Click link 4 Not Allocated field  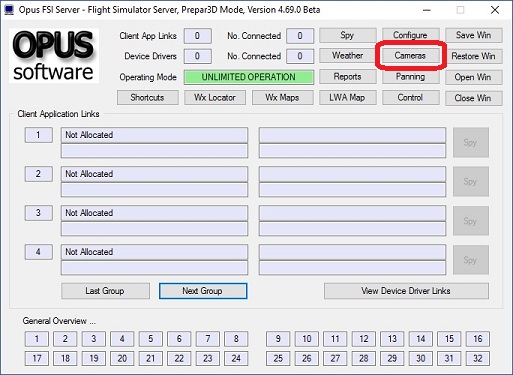click(x=154, y=252)
